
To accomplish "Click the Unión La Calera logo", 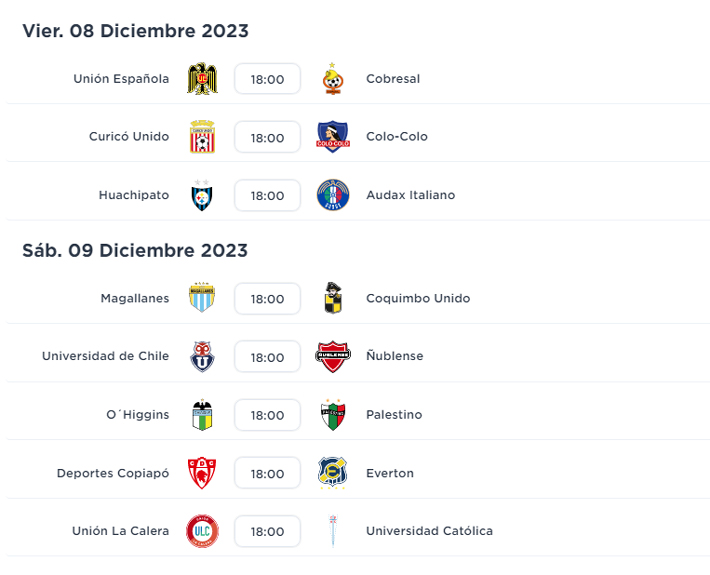I will pyautogui.click(x=202, y=531).
